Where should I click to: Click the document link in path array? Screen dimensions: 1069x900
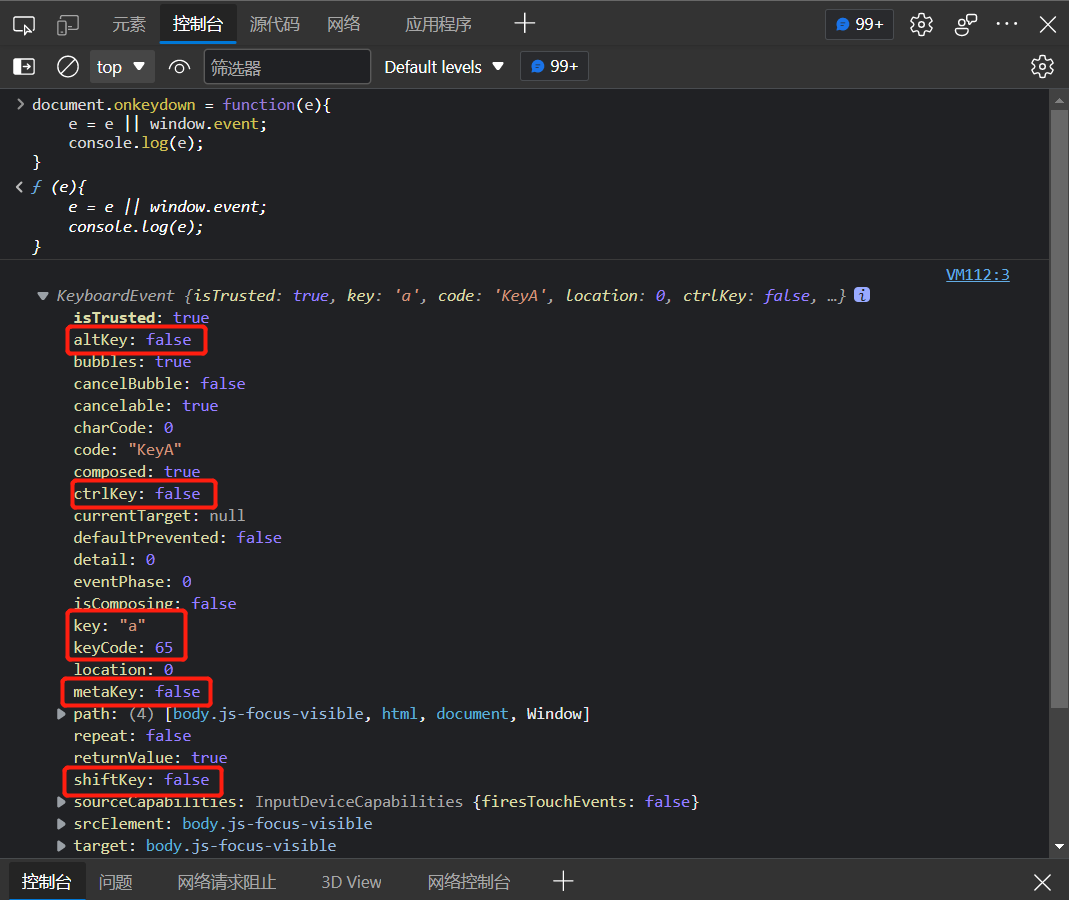[x=472, y=714]
